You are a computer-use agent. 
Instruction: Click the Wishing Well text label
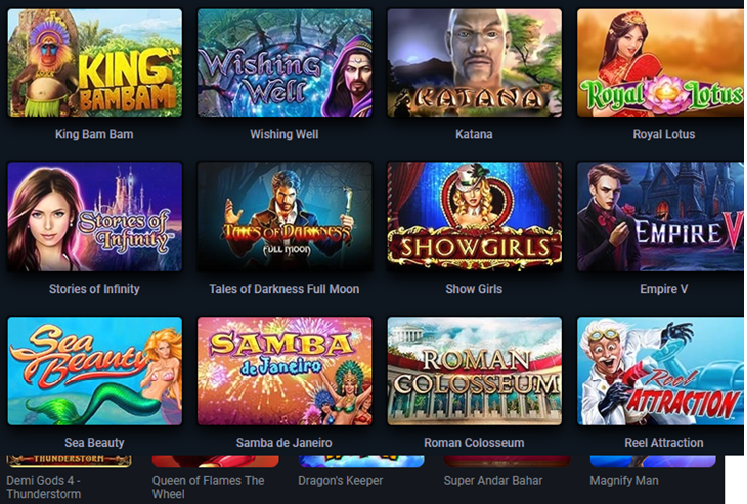click(x=284, y=134)
